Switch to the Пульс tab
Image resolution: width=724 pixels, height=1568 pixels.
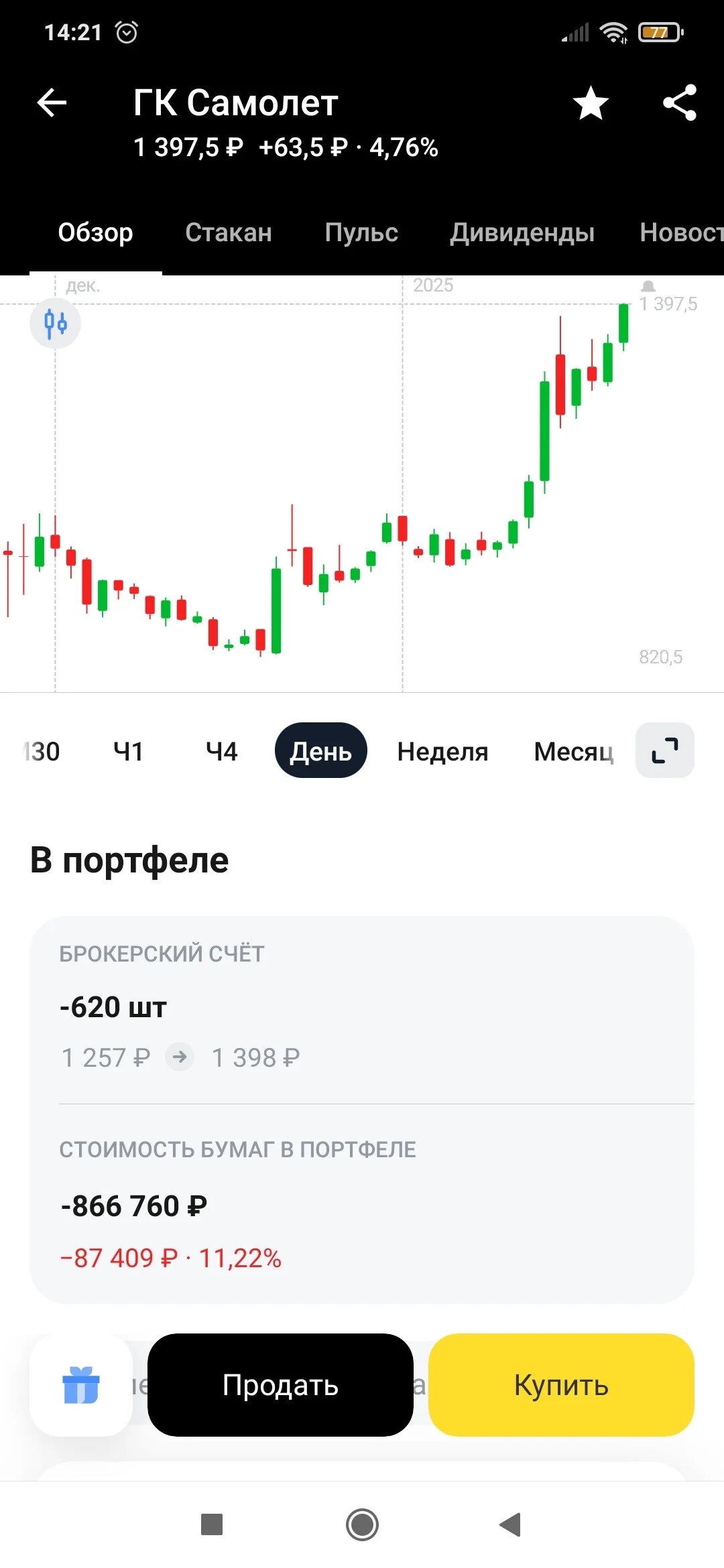(x=361, y=233)
